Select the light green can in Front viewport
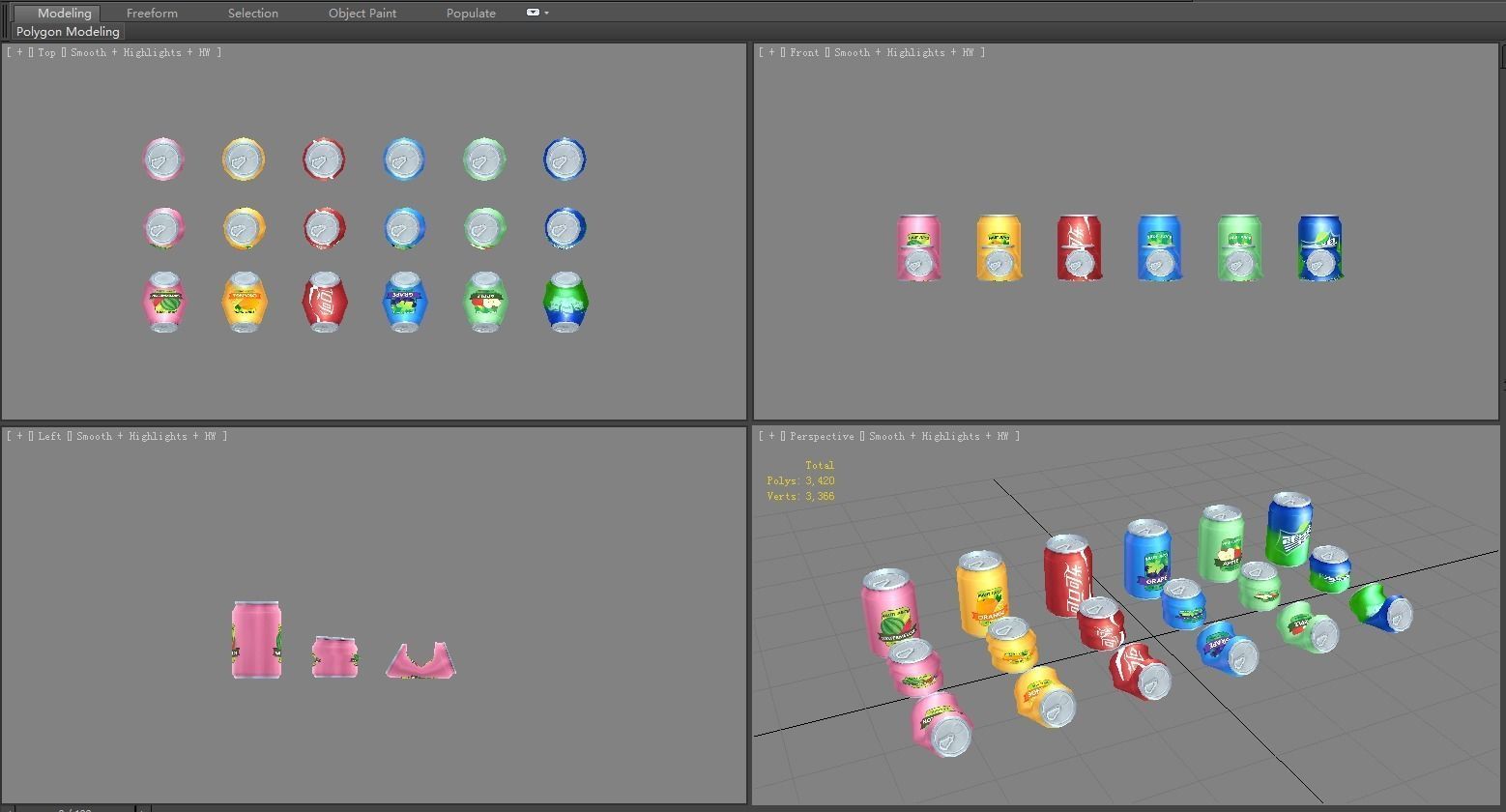The height and width of the screenshot is (812, 1506). pyautogui.click(x=1239, y=248)
